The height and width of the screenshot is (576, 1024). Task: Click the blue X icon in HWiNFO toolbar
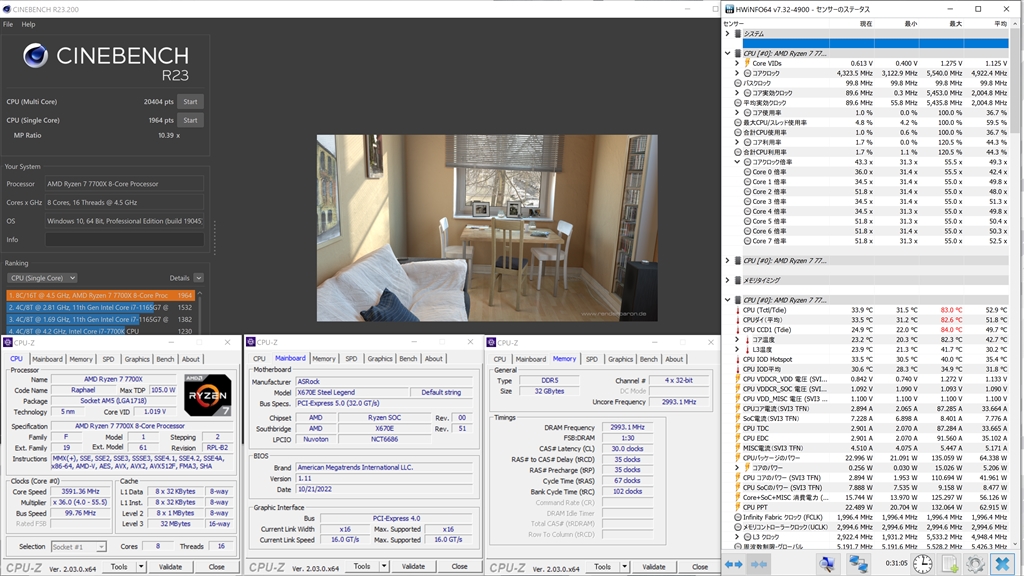pos(1002,564)
